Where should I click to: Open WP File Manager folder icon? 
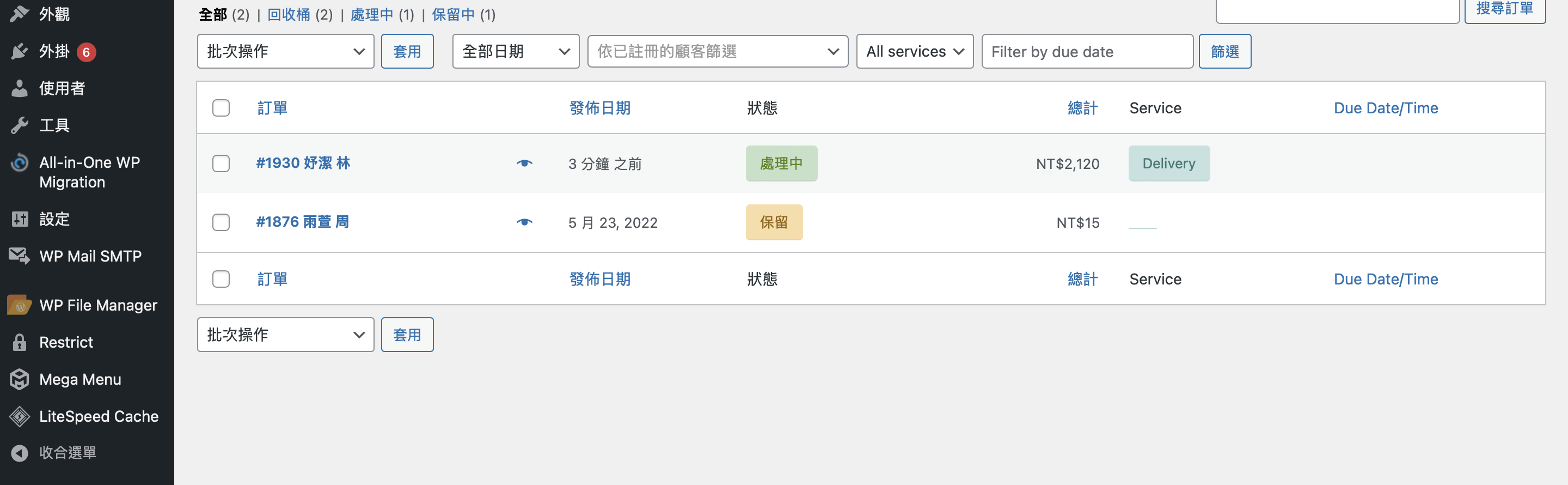point(20,305)
